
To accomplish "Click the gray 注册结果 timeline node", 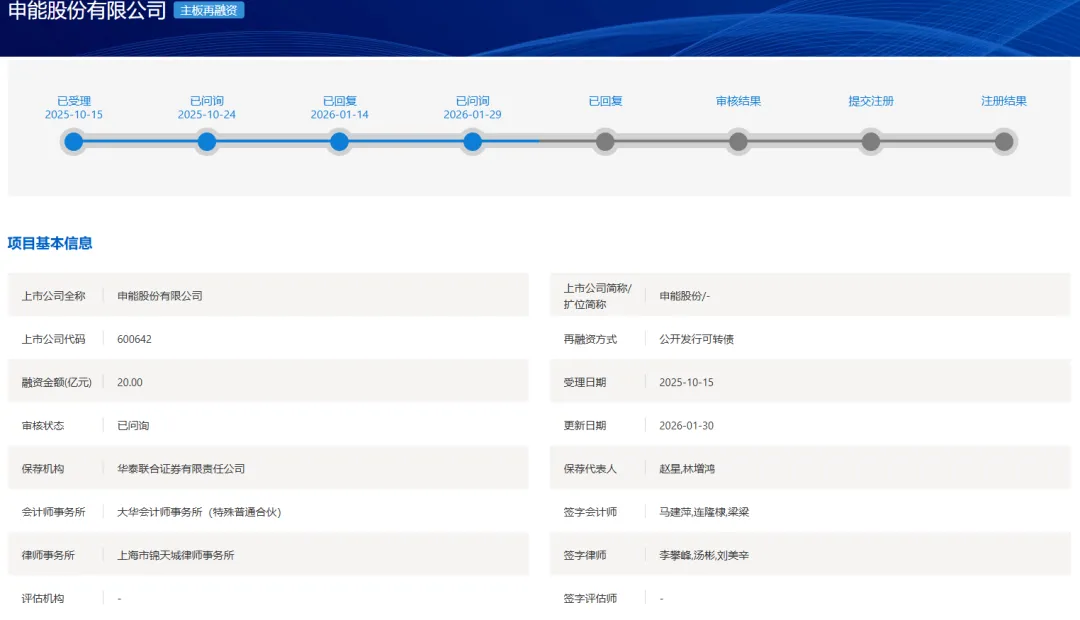I will 1004,142.
